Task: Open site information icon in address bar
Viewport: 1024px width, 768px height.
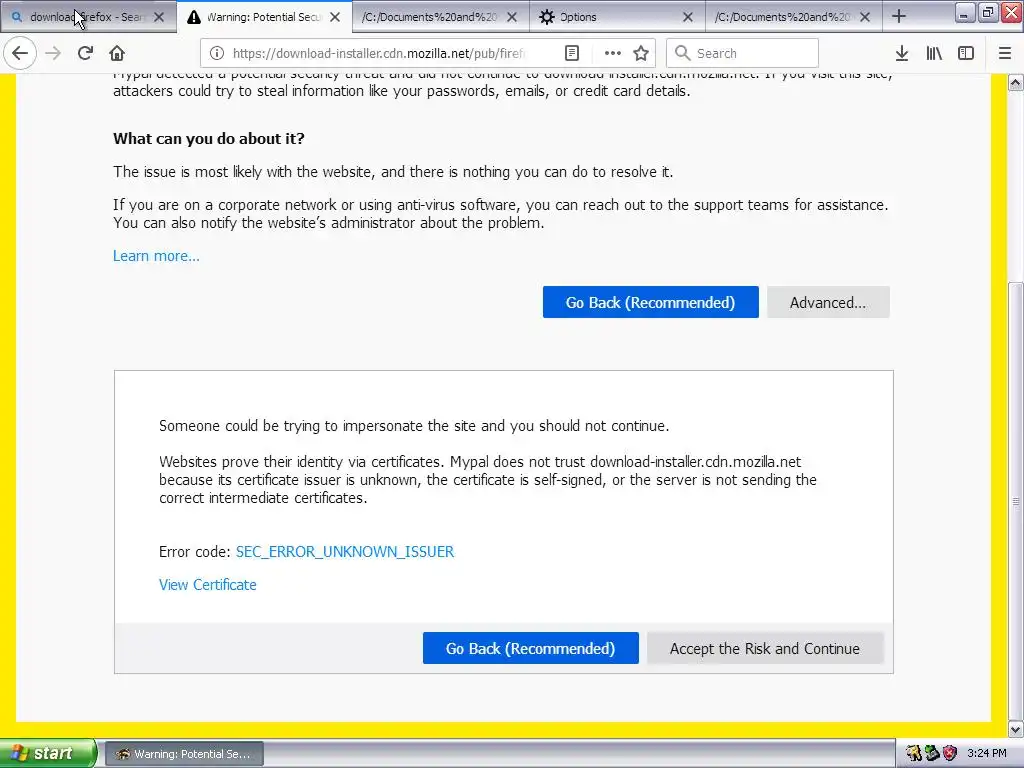Action: coord(217,53)
